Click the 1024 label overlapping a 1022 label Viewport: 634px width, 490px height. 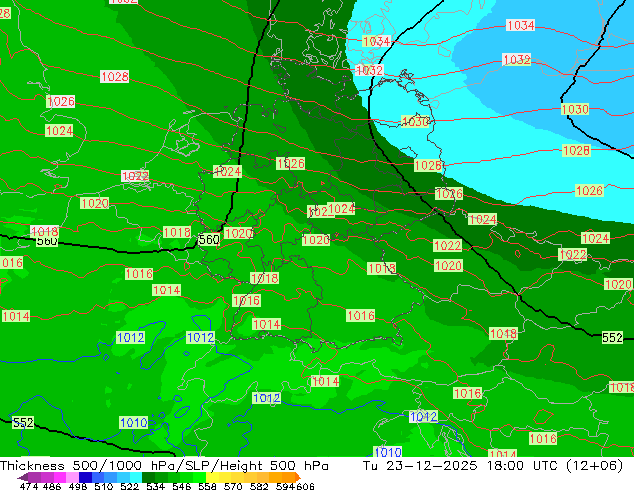[x=342, y=209]
